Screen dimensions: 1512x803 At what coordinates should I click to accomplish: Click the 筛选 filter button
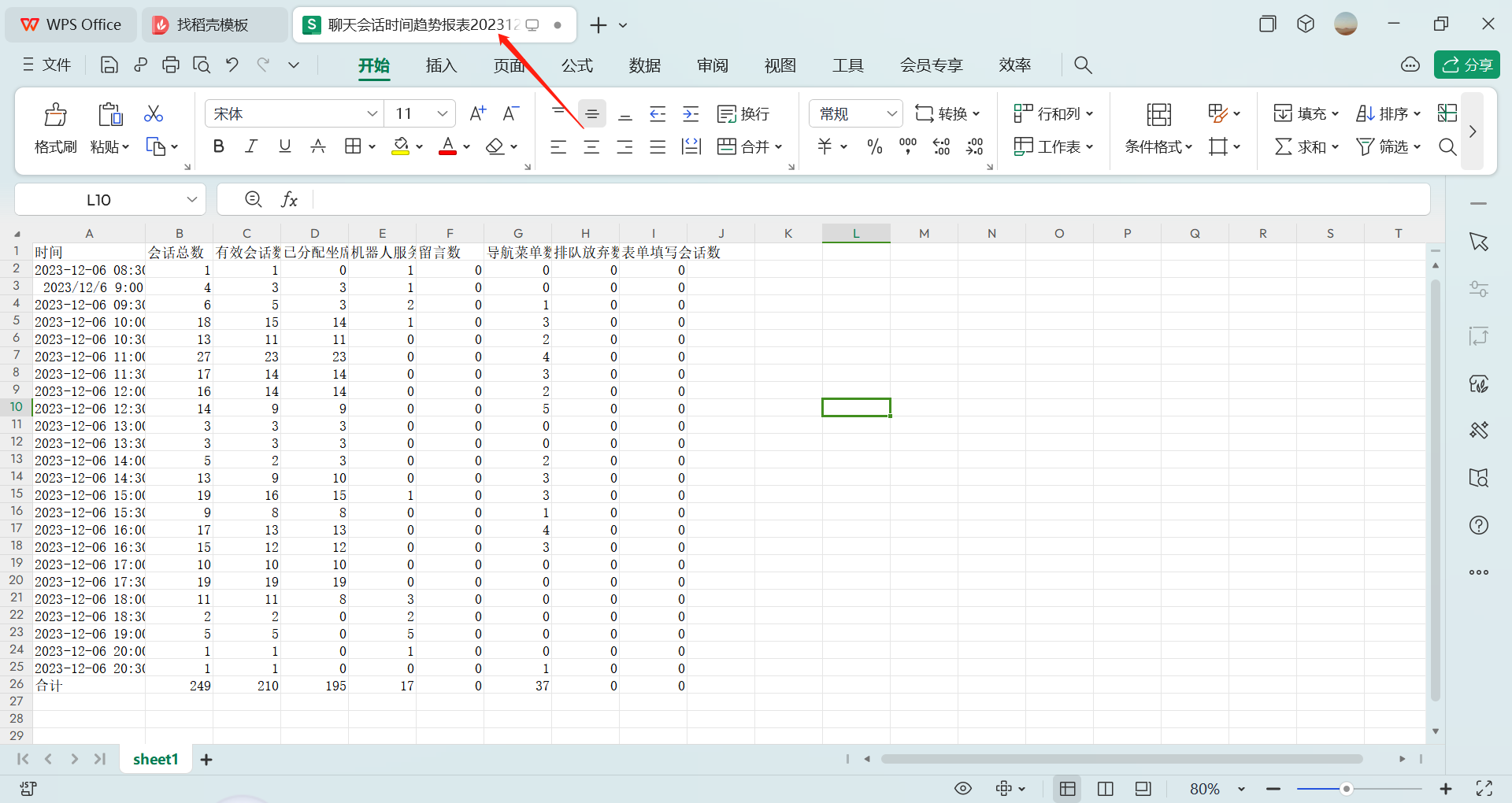(x=1388, y=146)
